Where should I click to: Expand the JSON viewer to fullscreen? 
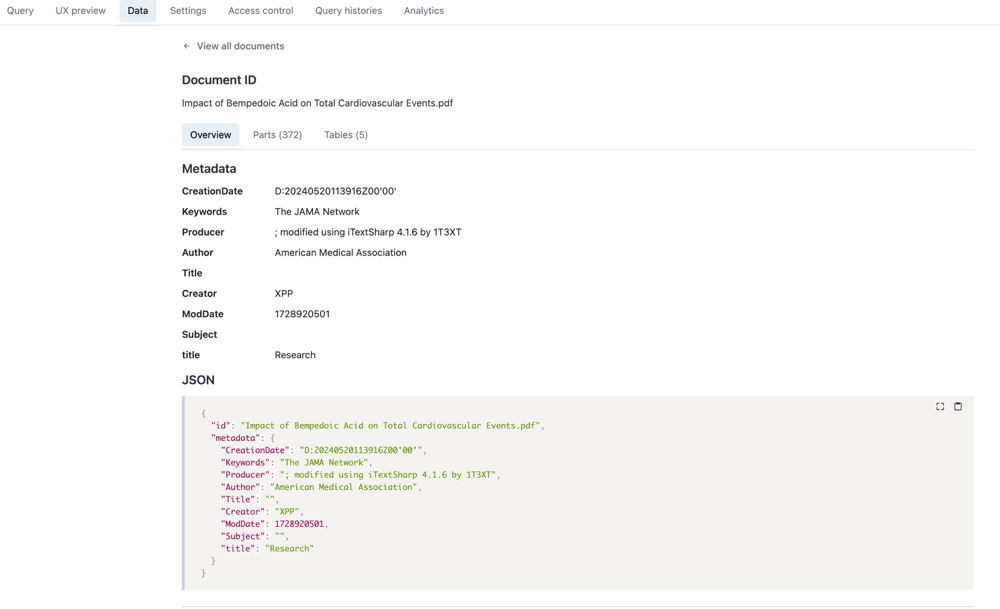[939, 406]
